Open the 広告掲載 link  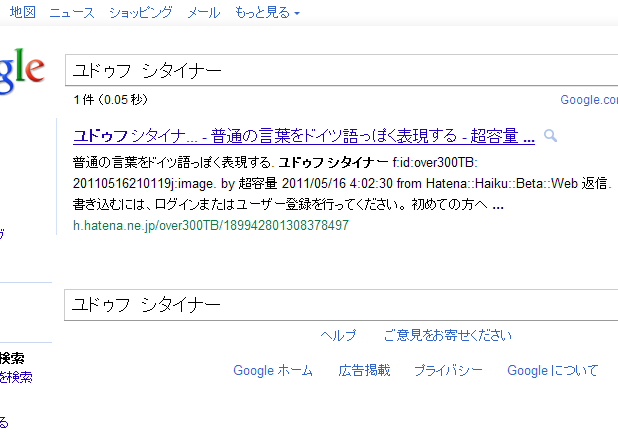click(364, 371)
